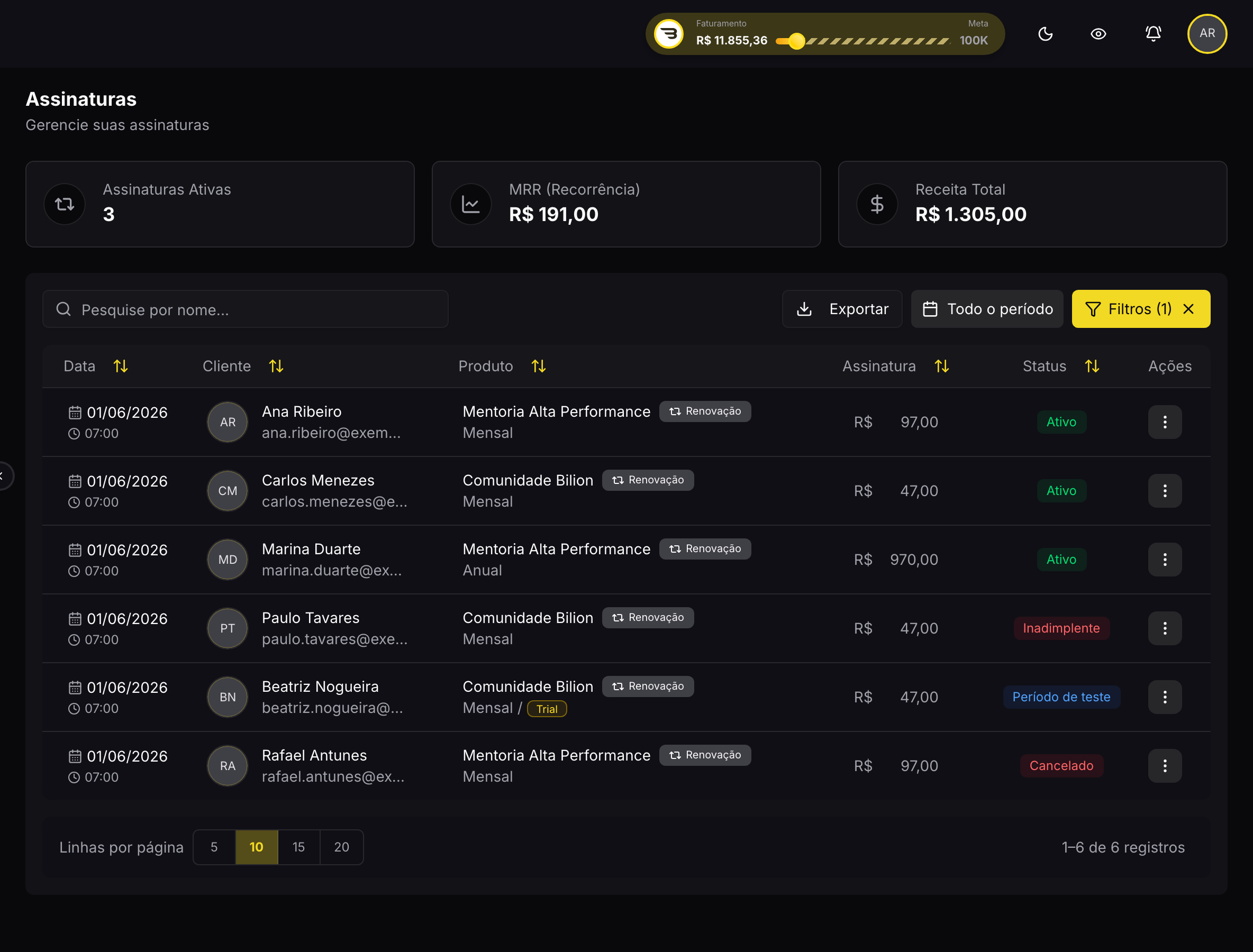Open the Todo o período date picker
This screenshot has width=1253, height=952.
[x=987, y=309]
